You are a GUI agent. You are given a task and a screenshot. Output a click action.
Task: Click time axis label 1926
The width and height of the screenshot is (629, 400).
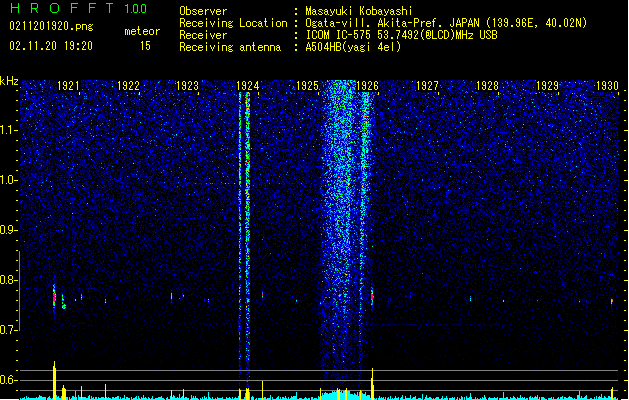tap(367, 86)
